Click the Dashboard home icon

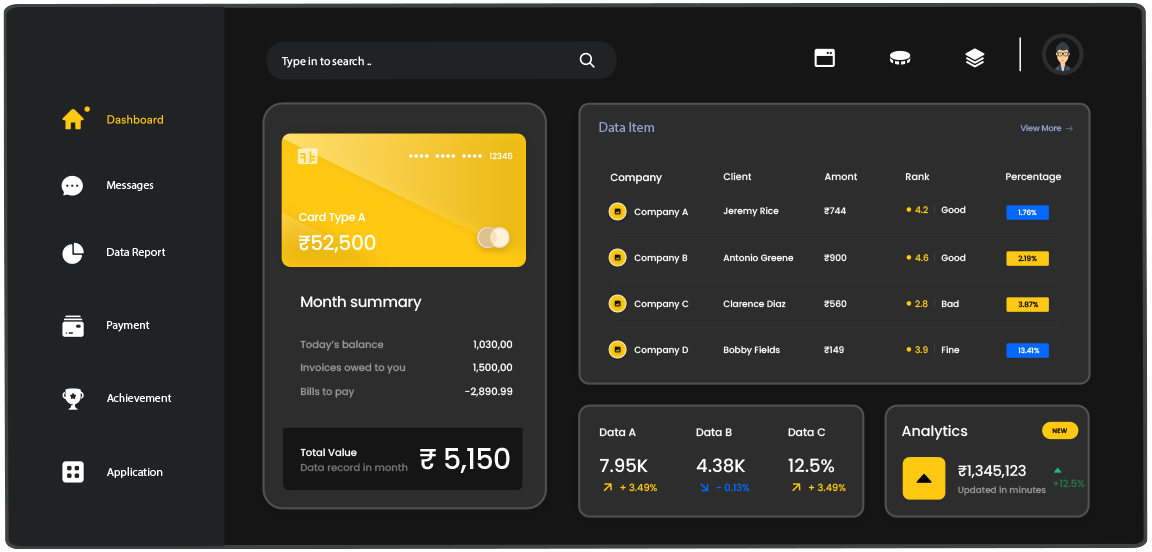click(73, 119)
